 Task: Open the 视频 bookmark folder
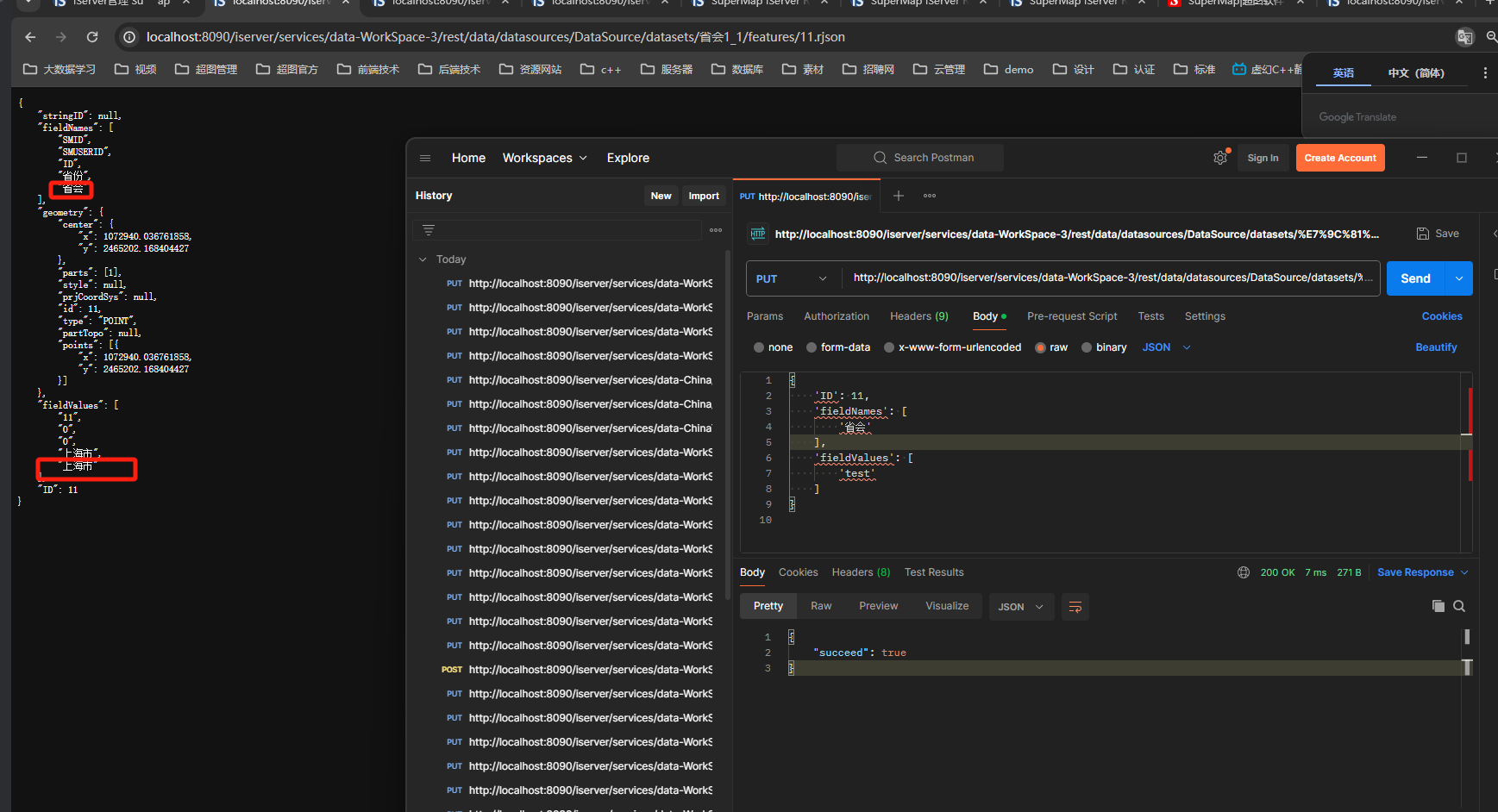coord(135,69)
